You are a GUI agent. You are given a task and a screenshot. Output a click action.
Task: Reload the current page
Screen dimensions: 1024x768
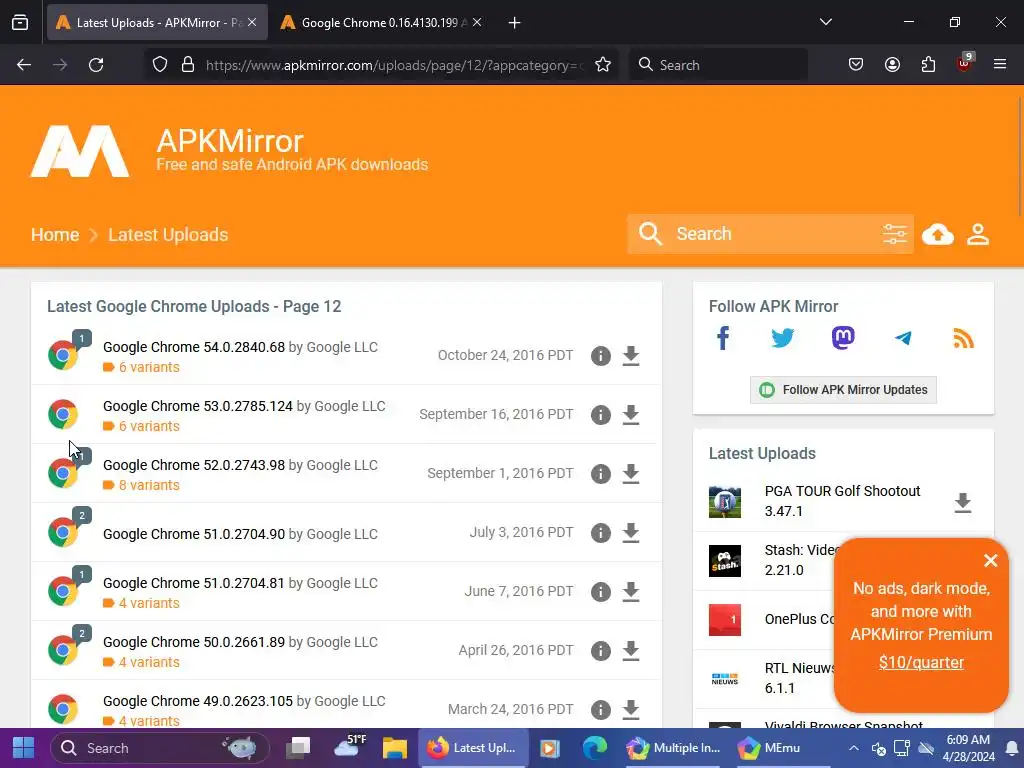96,65
